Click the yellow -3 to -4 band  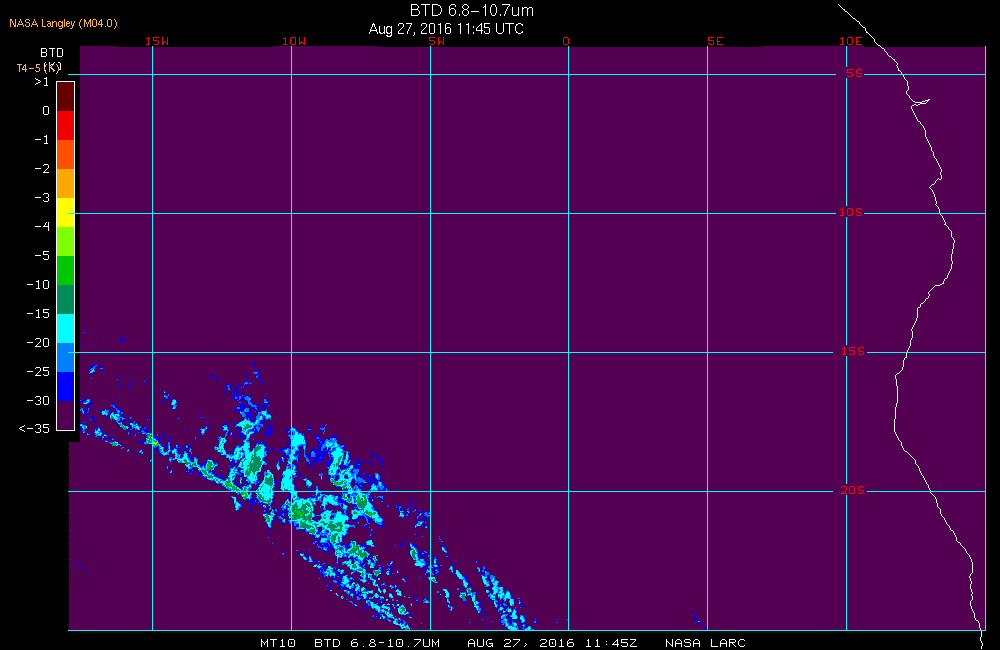[66, 212]
